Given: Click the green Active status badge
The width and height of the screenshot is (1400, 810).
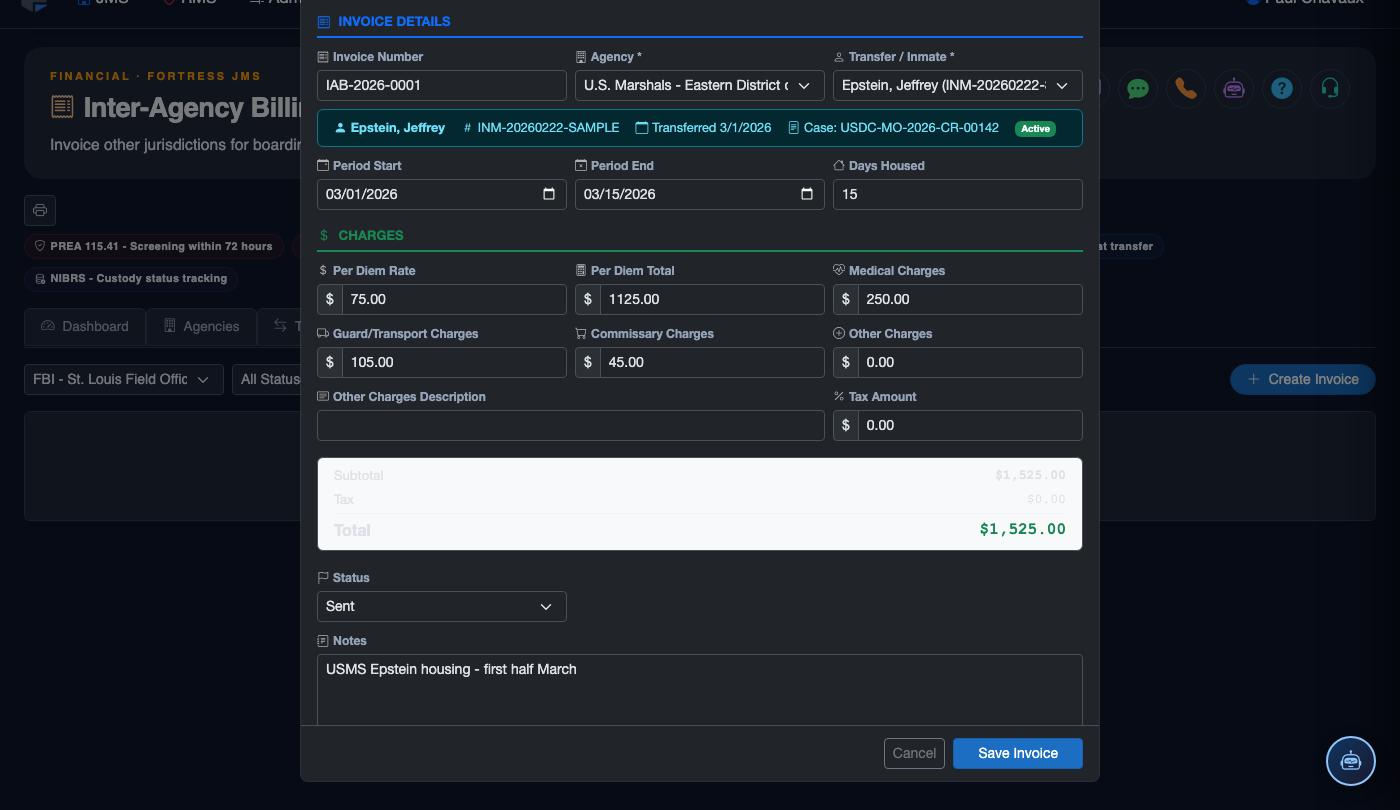Looking at the screenshot, I should tap(1036, 128).
